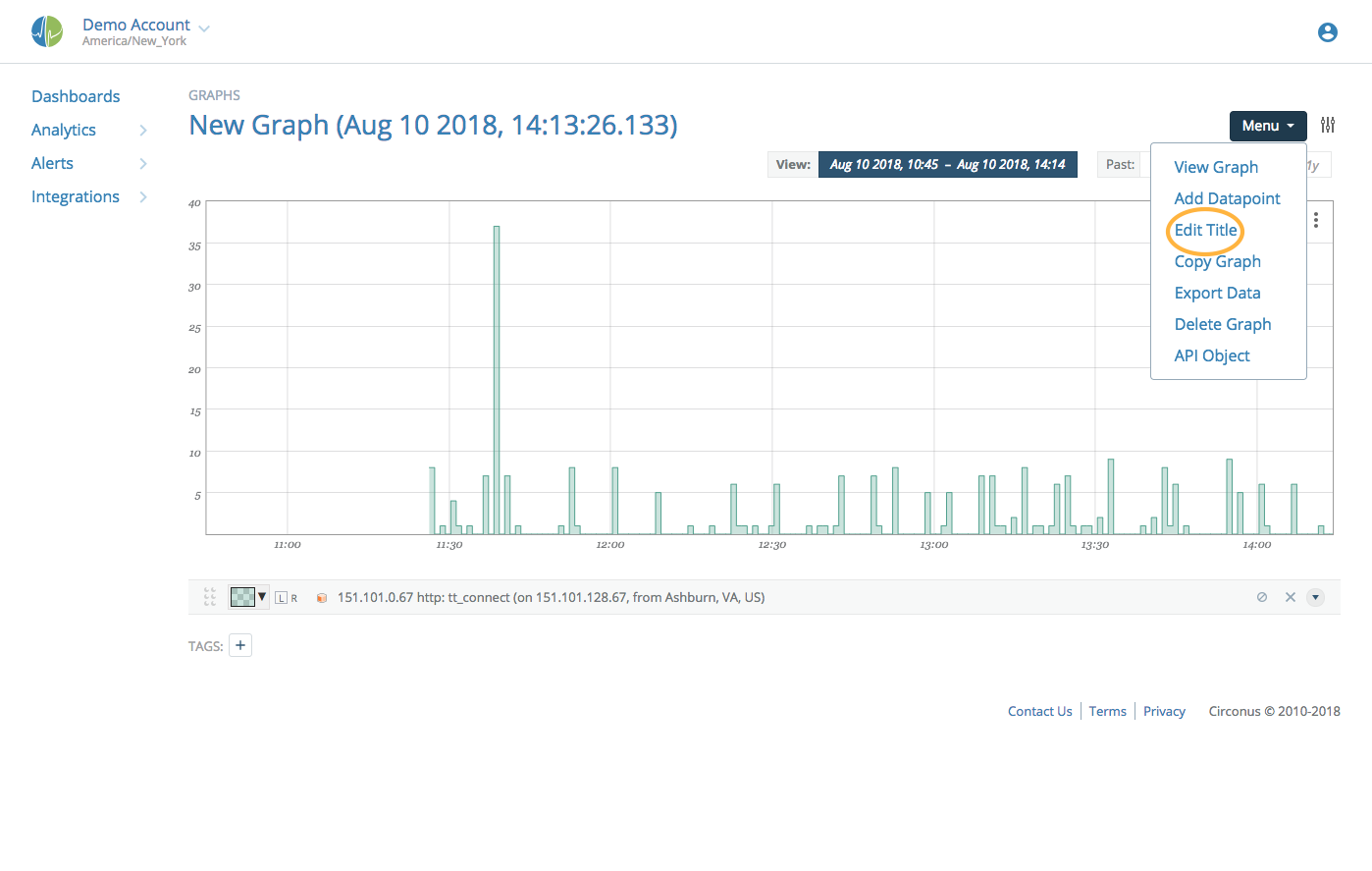Viewport: 1372px width, 871px height.
Task: Remove the tt_connect datapoint with the X icon
Action: click(x=1291, y=596)
